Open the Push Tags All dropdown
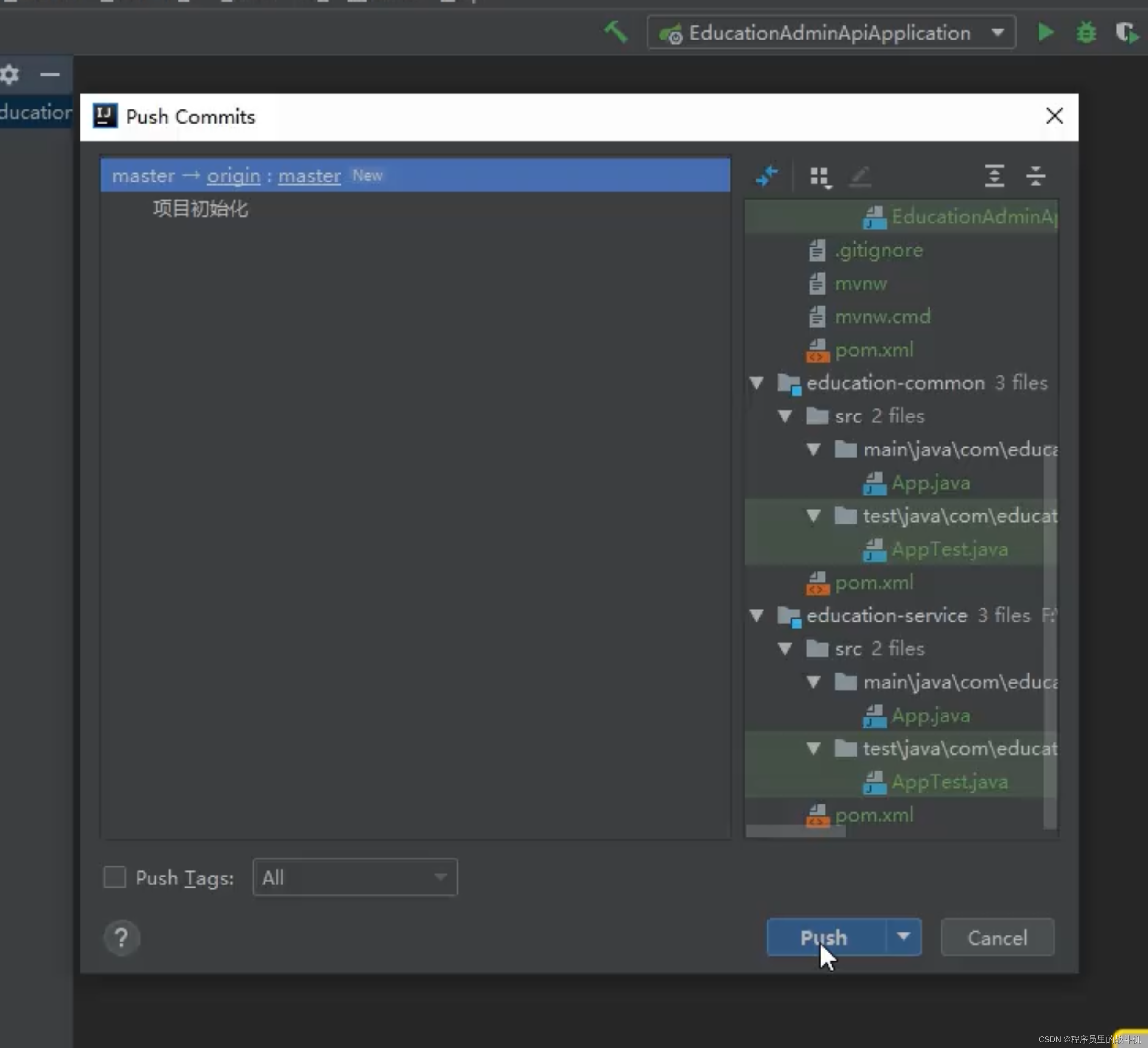1148x1048 pixels. pyautogui.click(x=355, y=877)
